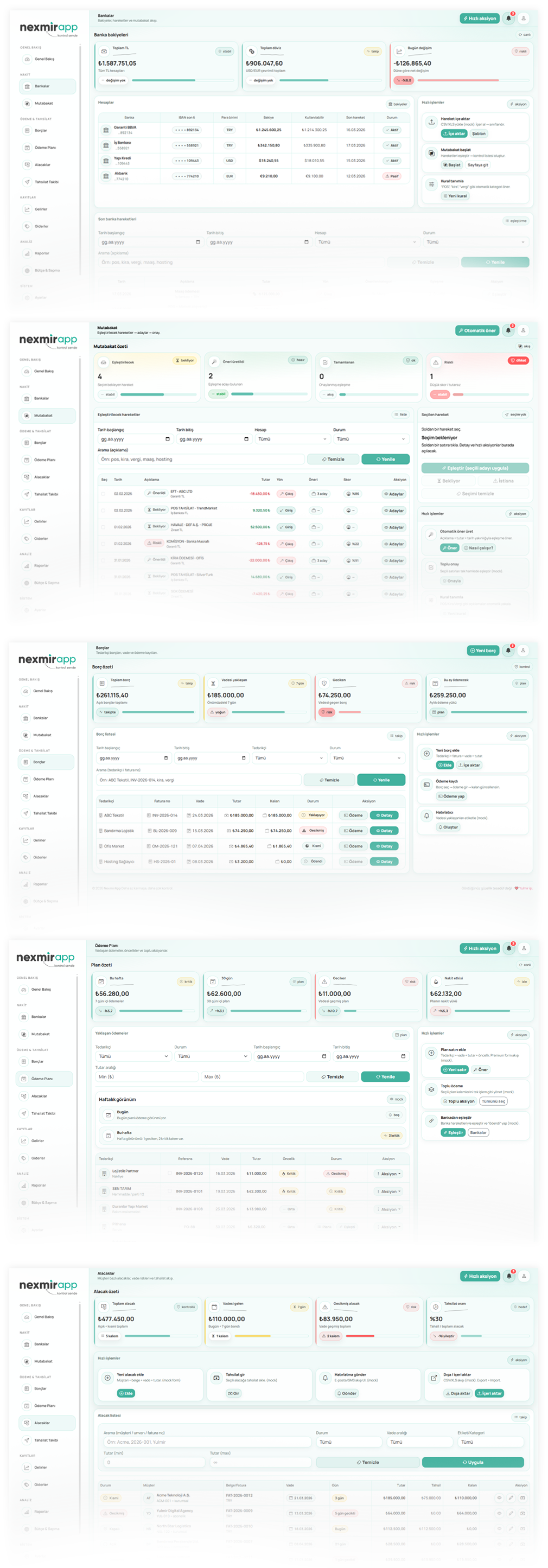The image size is (548, 1568).
Task: Click the bell icon in Hatırlatma gönder card
Action: click(x=325, y=1378)
